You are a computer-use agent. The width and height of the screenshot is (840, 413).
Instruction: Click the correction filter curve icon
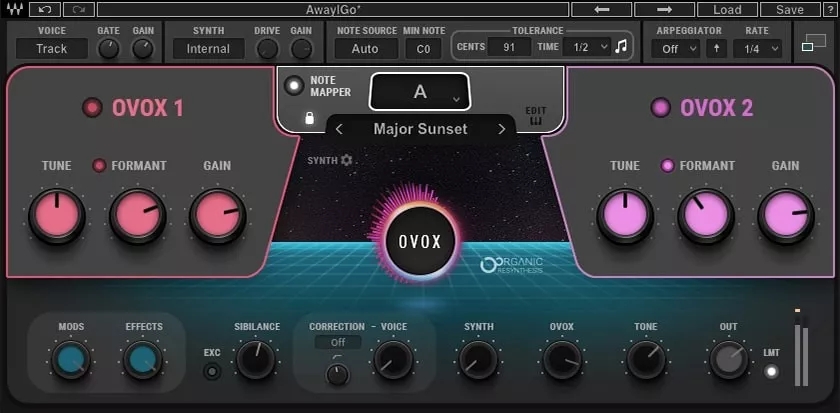tap(337, 356)
